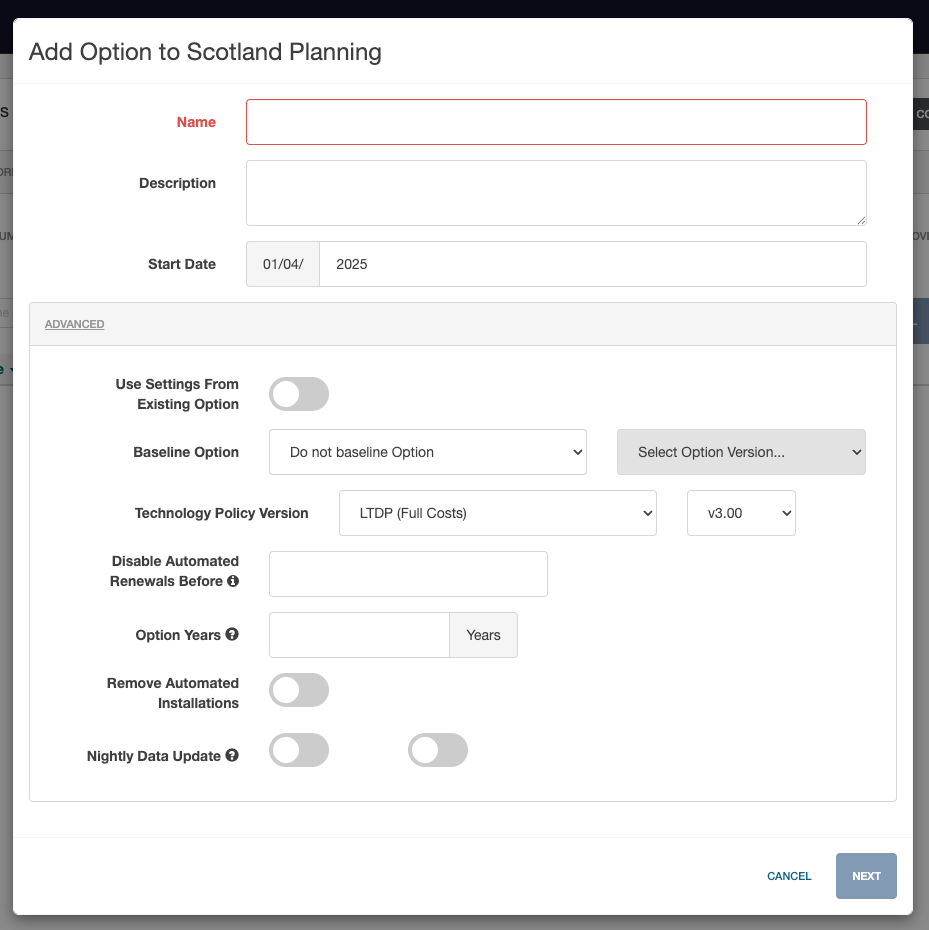Change the v3.00 version selector
This screenshot has height=930, width=929.
[740, 512]
